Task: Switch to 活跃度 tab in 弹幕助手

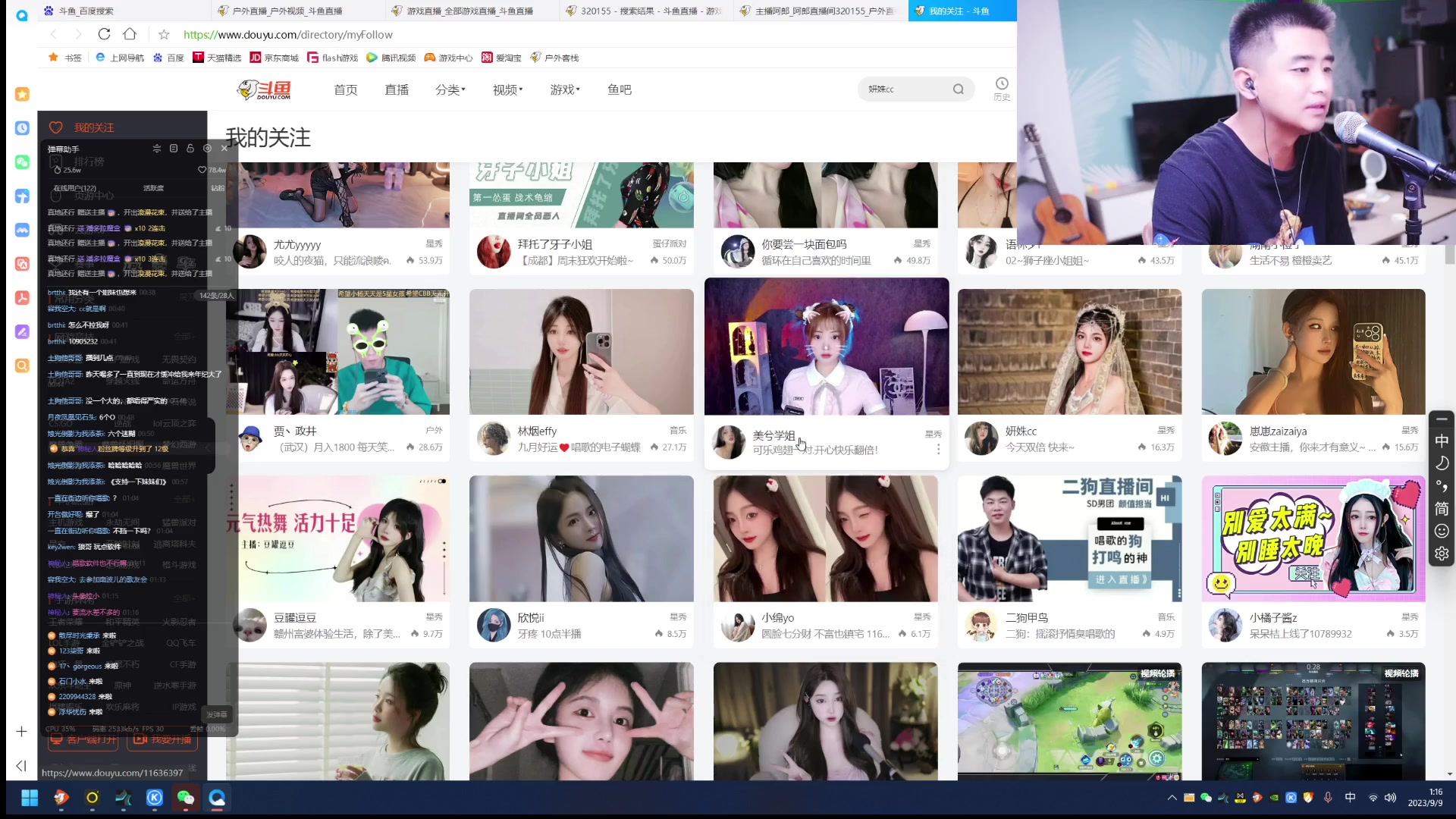Action: click(153, 188)
